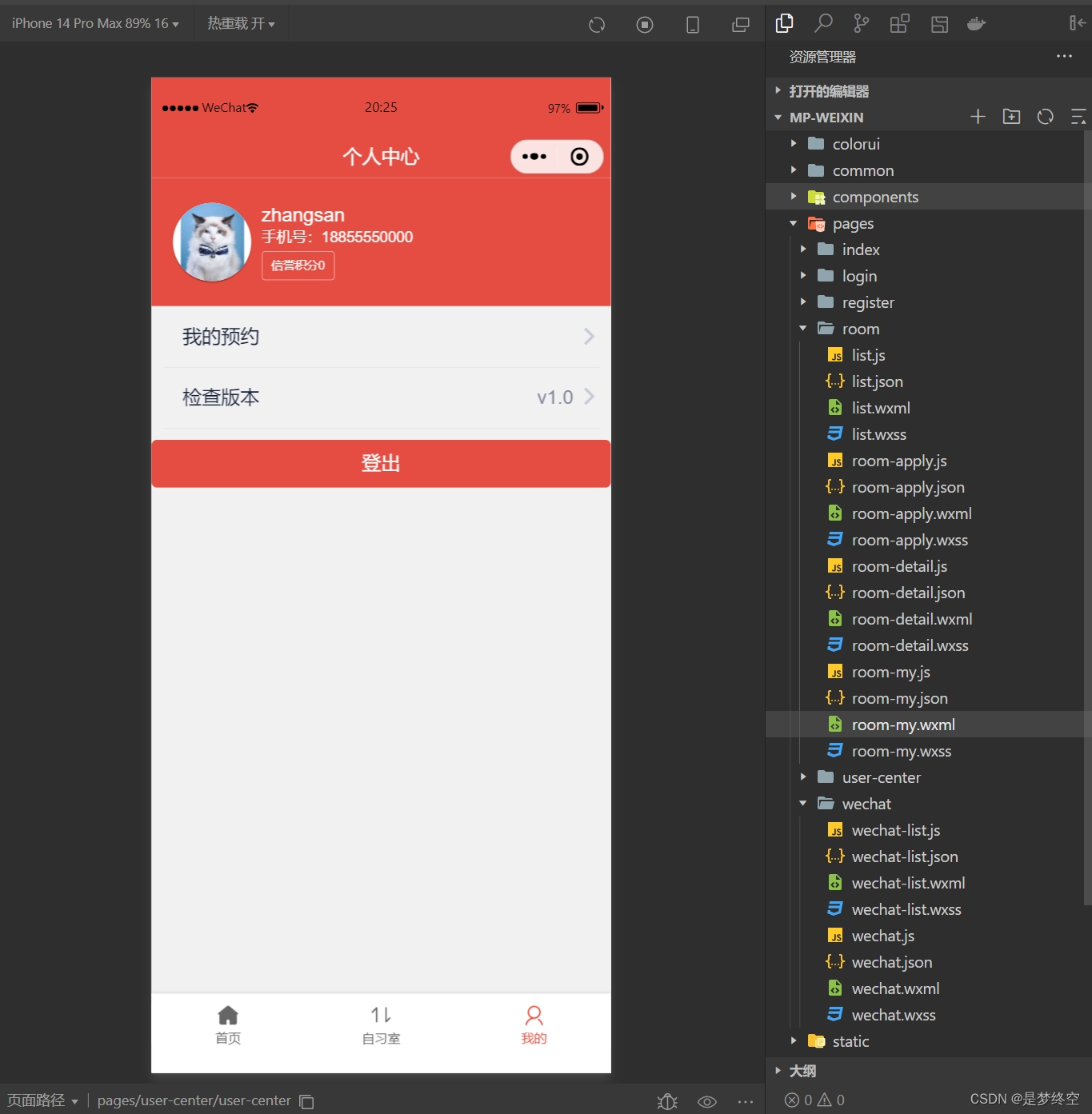Click the credit score badge
The width and height of the screenshot is (1092, 1114).
[x=298, y=266]
